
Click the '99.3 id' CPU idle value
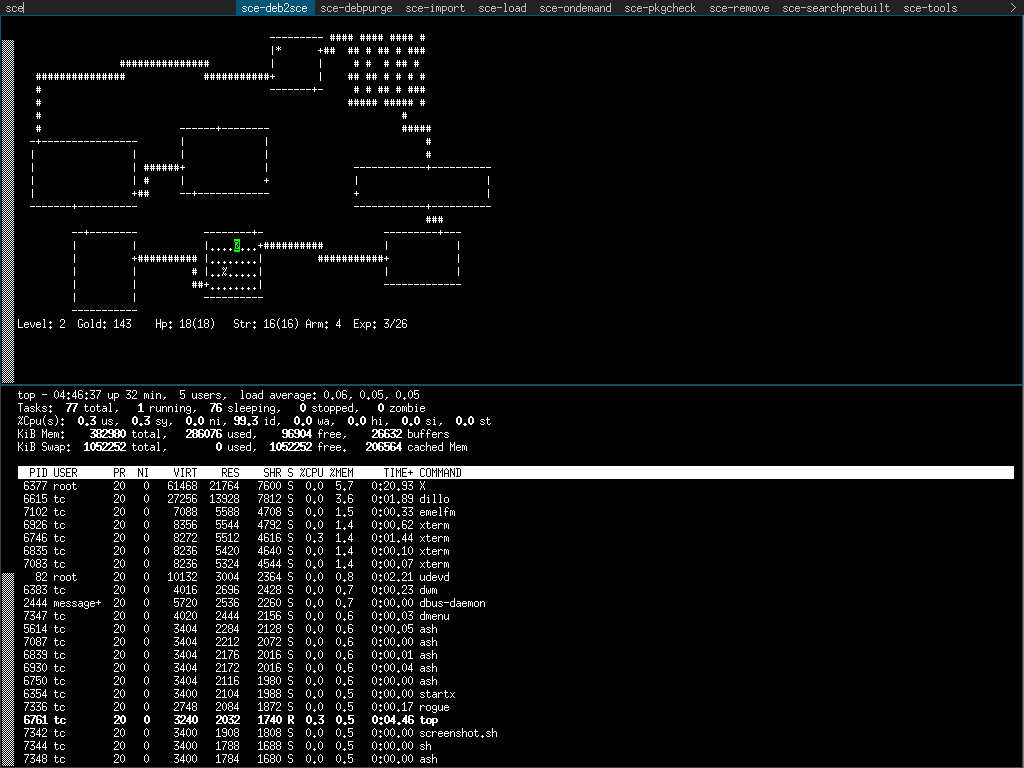(x=256, y=421)
